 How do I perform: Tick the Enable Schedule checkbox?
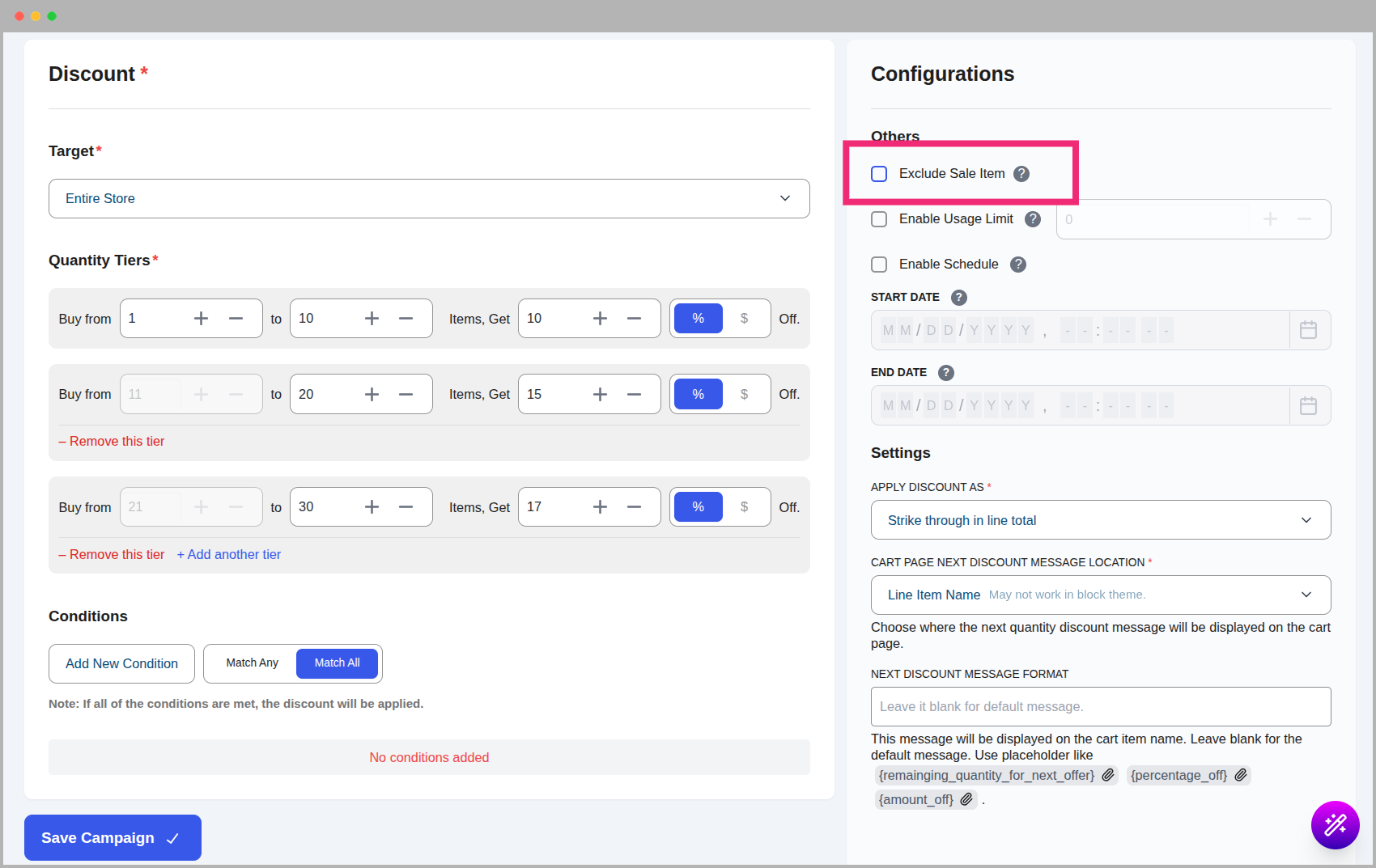click(x=879, y=265)
